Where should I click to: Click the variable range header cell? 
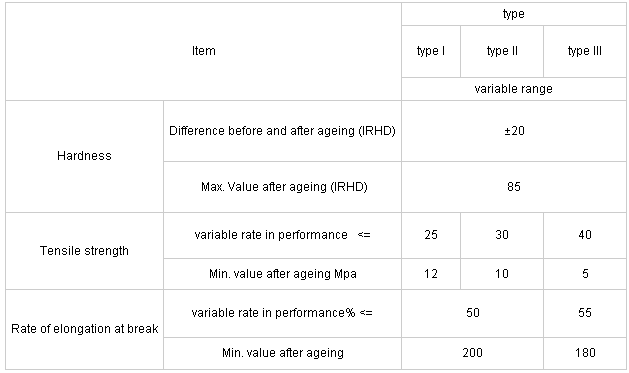[x=513, y=89]
